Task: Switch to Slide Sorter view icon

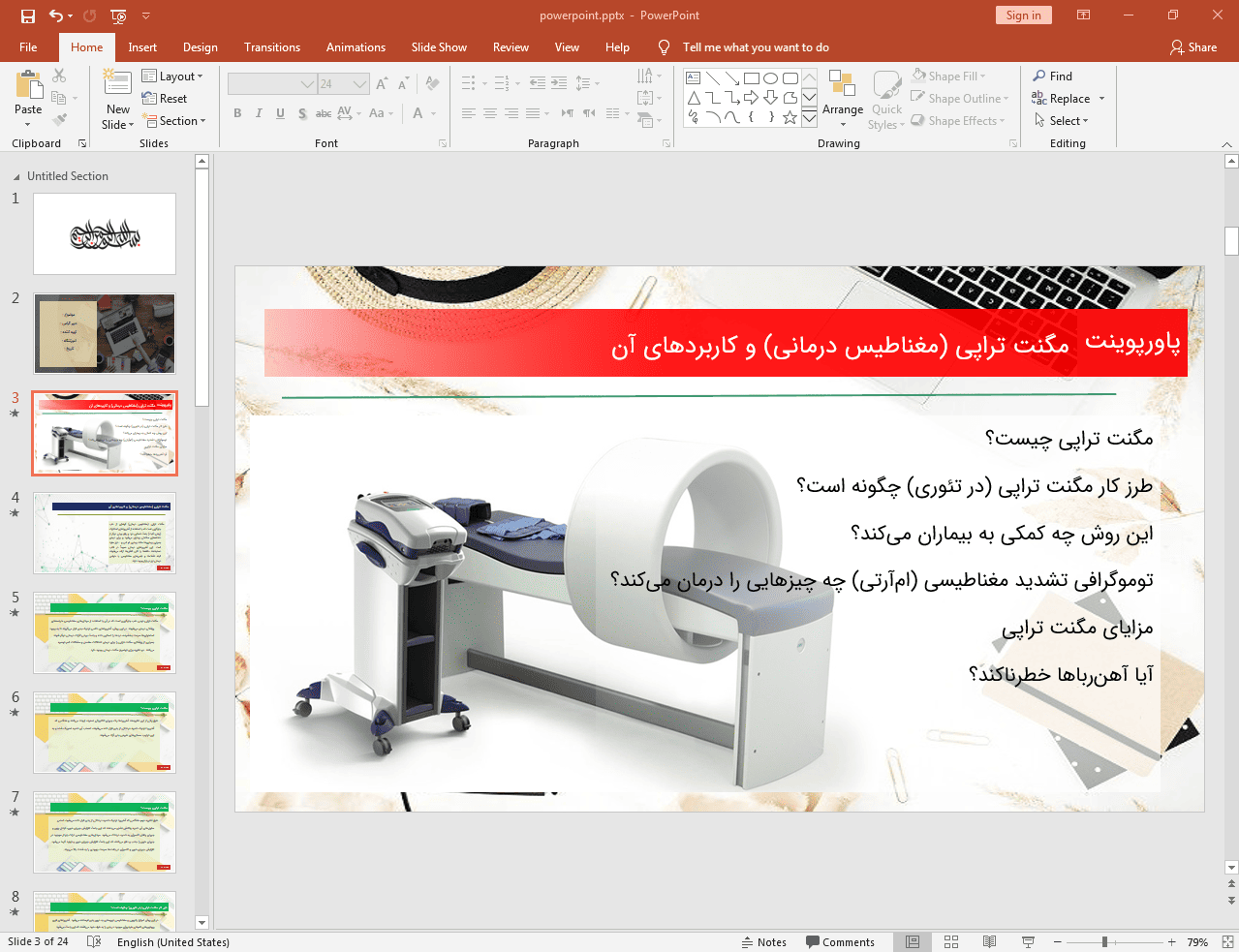Action: (x=950, y=941)
